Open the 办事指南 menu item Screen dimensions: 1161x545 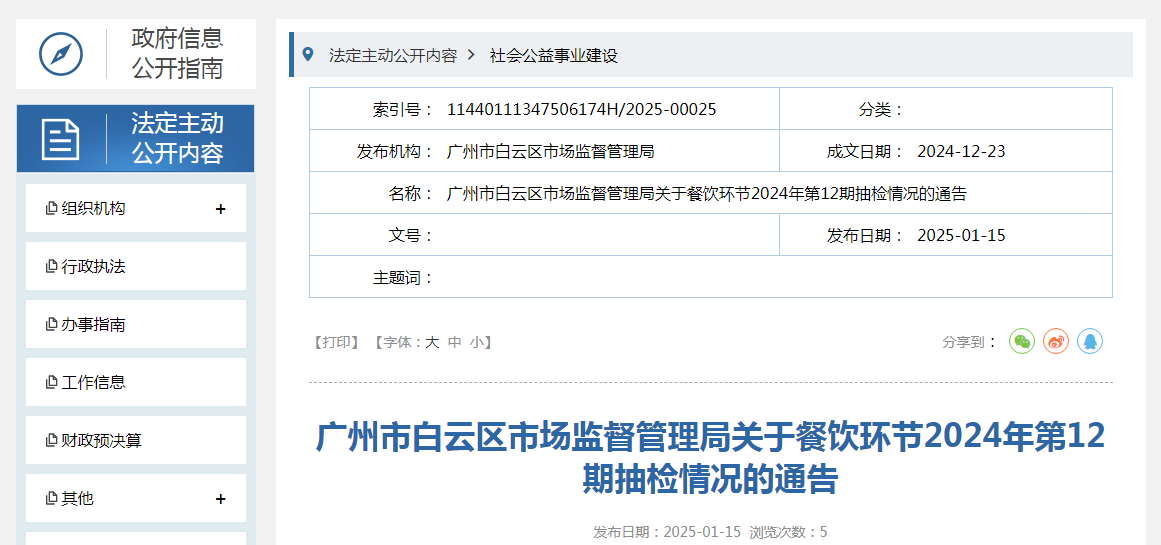point(135,324)
